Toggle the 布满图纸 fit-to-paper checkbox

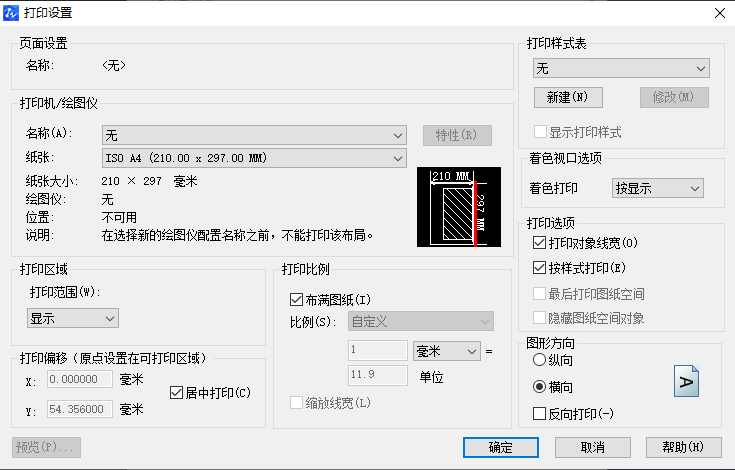pos(296,299)
